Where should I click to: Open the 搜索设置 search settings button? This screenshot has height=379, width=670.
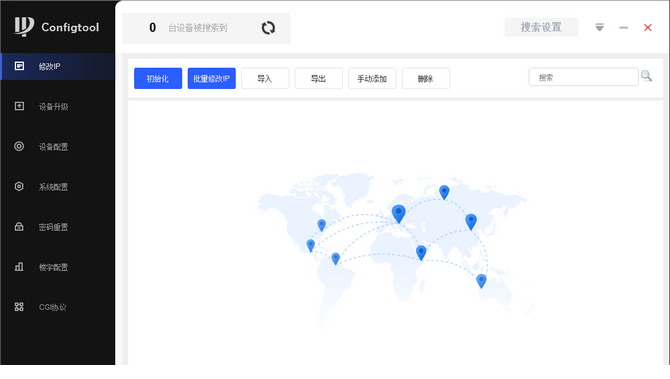click(x=541, y=27)
